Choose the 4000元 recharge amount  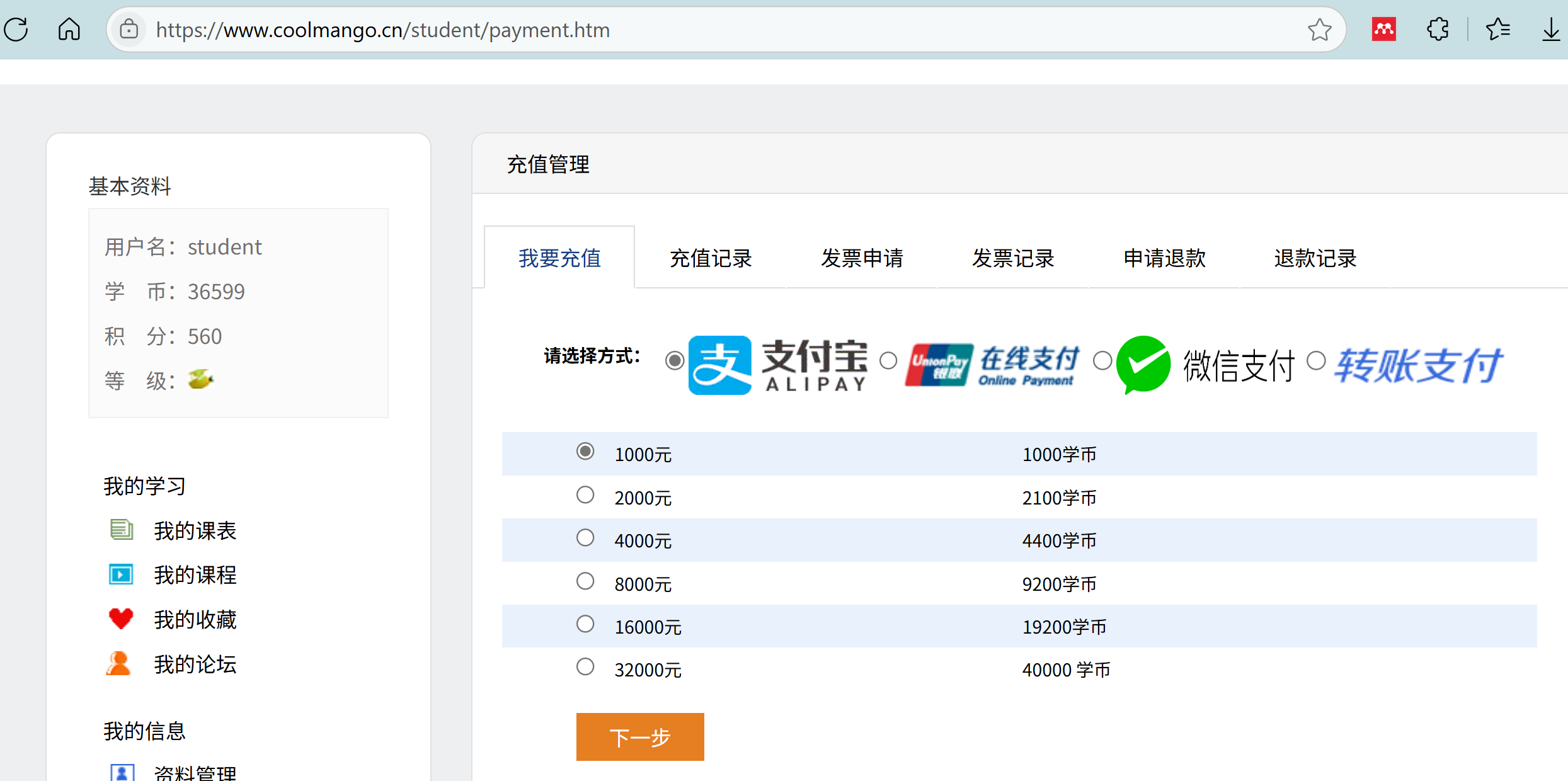585,538
